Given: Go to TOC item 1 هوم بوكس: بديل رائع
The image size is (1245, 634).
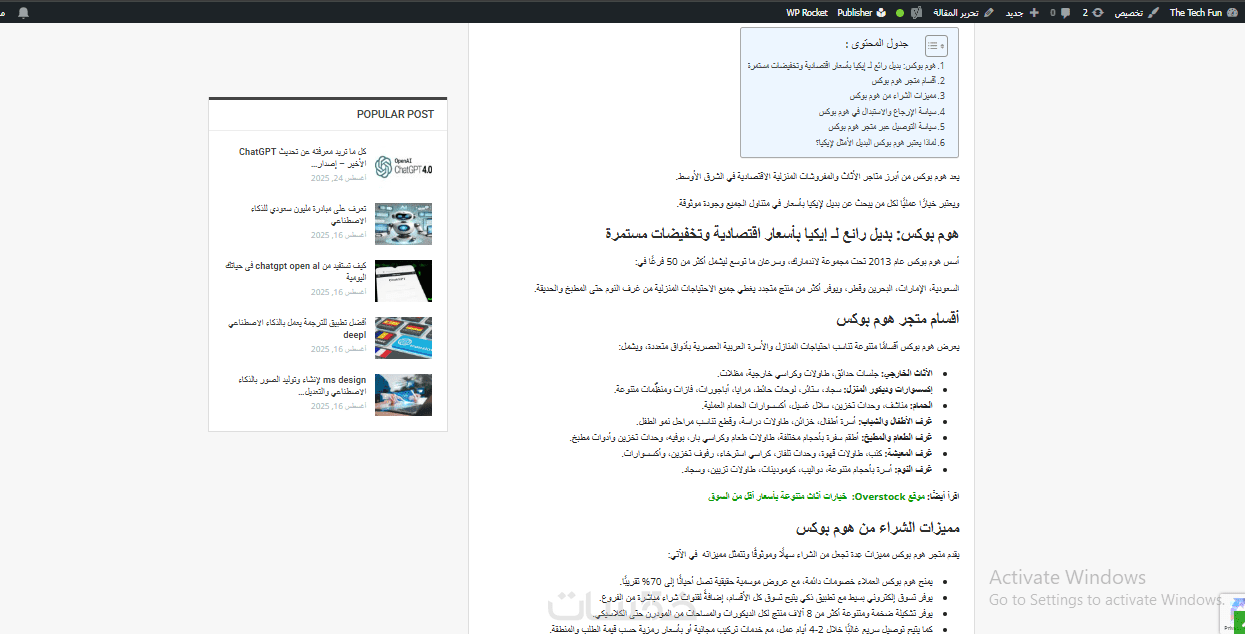Looking at the screenshot, I should click(847, 66).
